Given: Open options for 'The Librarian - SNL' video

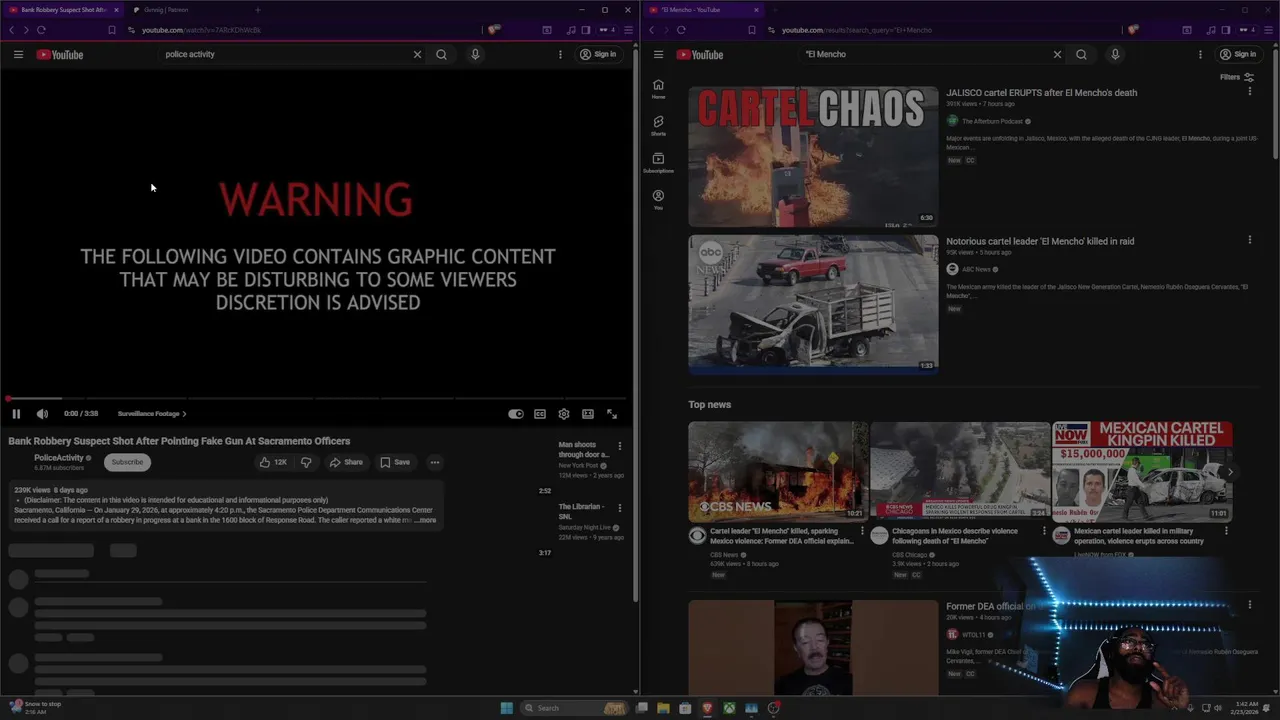Looking at the screenshot, I should point(619,508).
